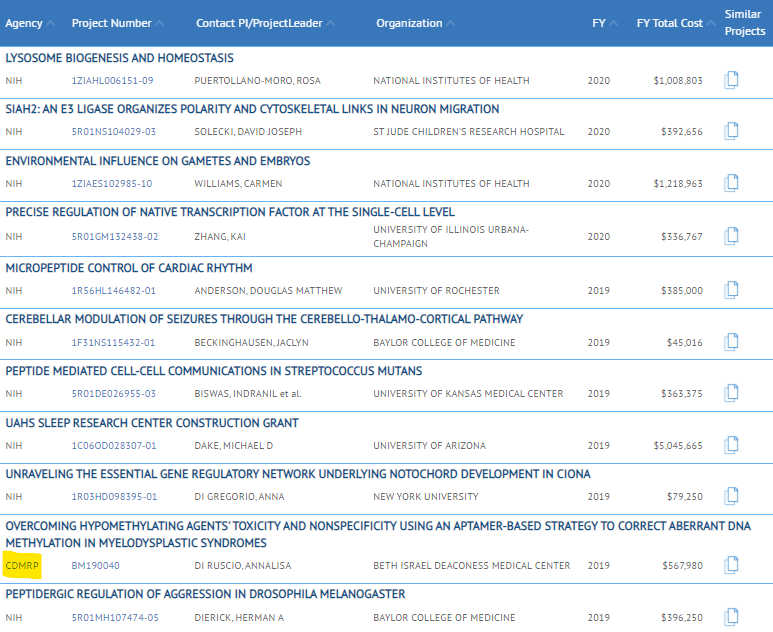Sort table by FY column
The height and width of the screenshot is (632, 773).
[604, 23]
